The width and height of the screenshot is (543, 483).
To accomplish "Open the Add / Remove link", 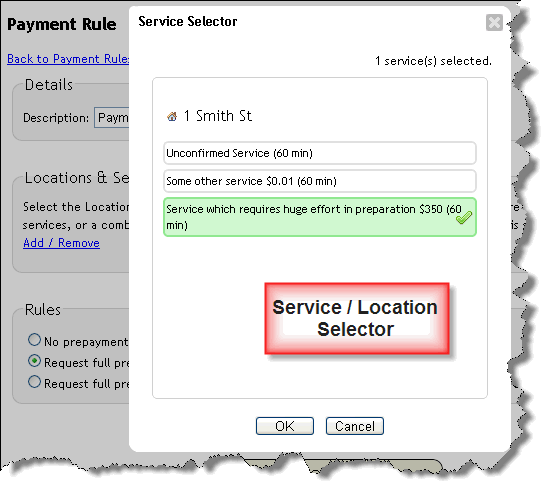I will [61, 243].
